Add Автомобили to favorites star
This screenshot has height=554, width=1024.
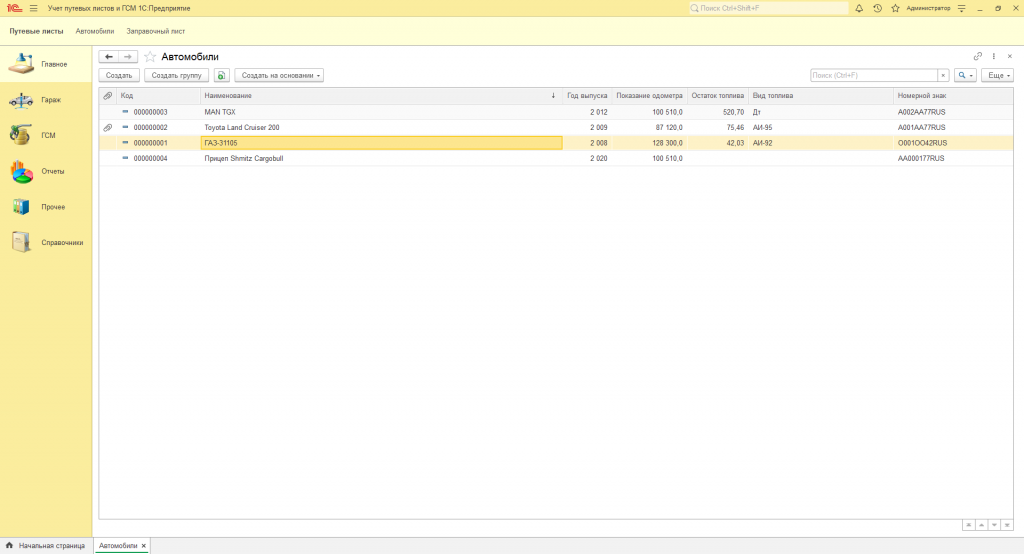coord(150,57)
